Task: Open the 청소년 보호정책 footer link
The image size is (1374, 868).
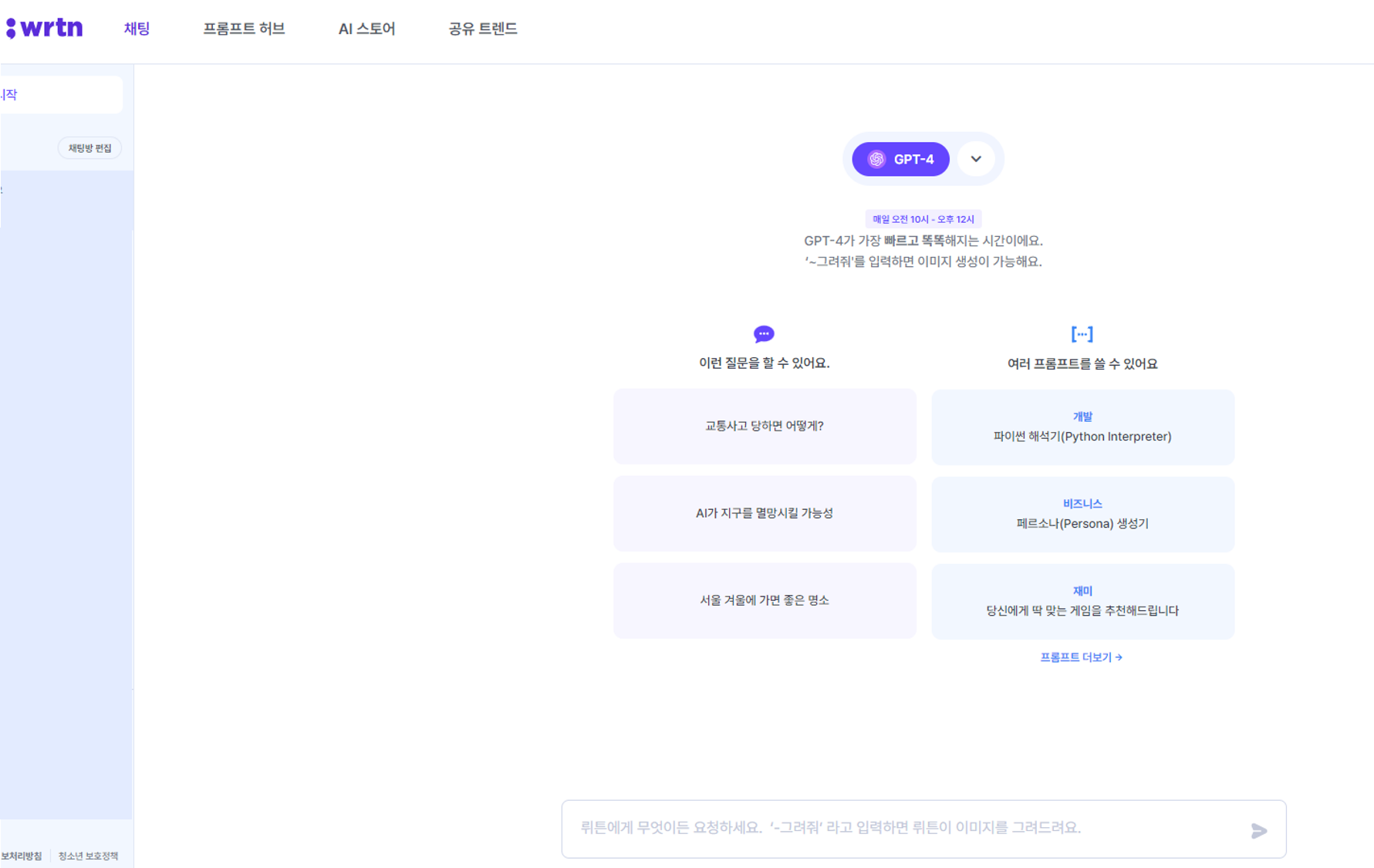Action: (x=87, y=856)
